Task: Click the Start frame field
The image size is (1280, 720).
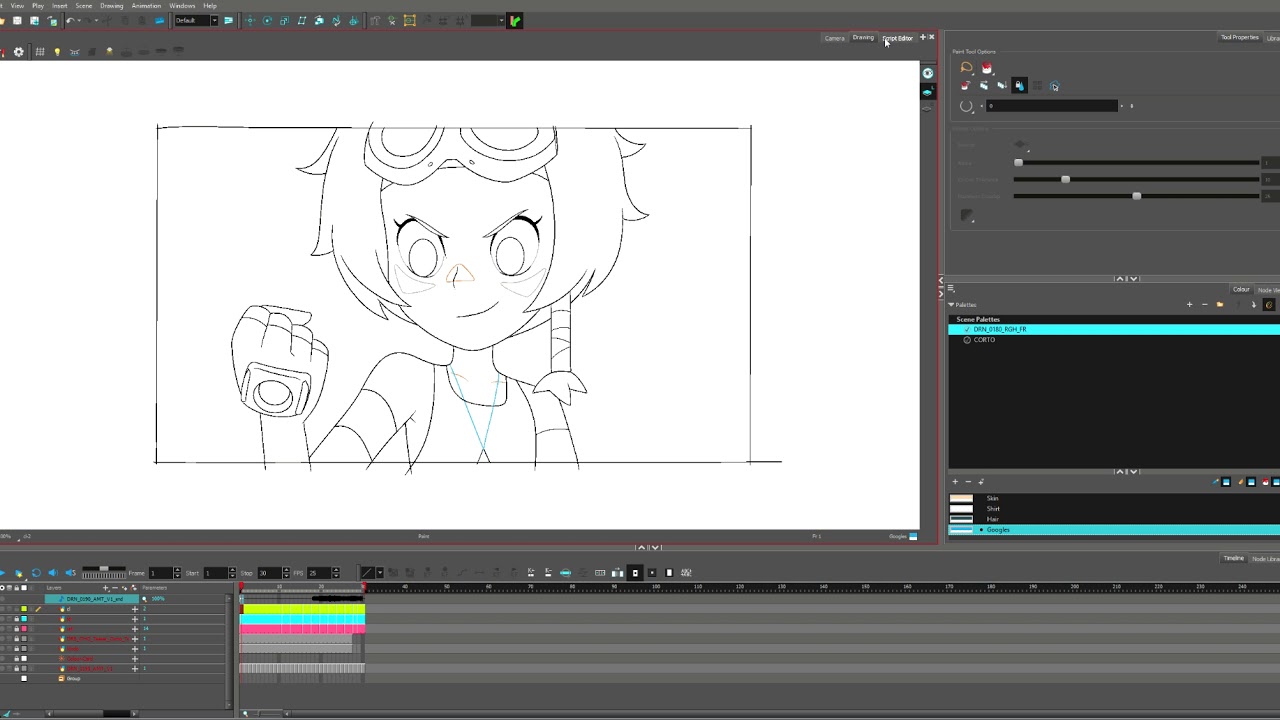Action: click(218, 573)
